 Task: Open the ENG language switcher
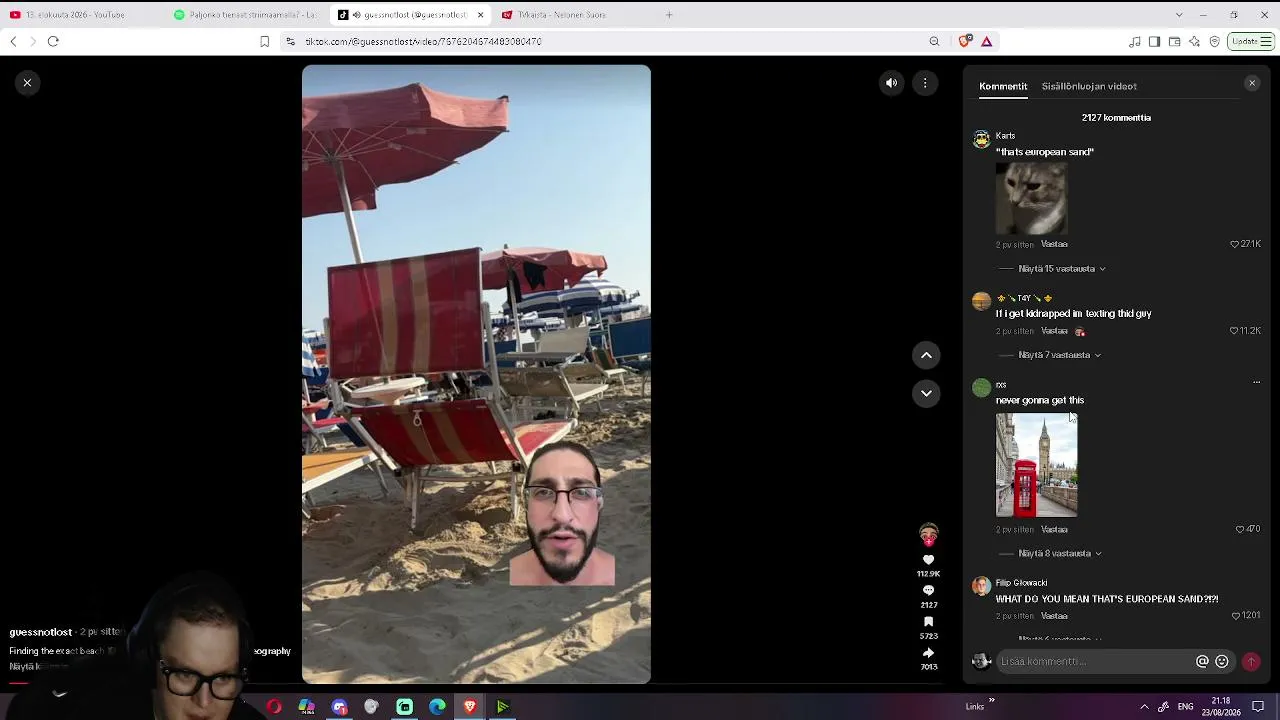(x=1185, y=707)
